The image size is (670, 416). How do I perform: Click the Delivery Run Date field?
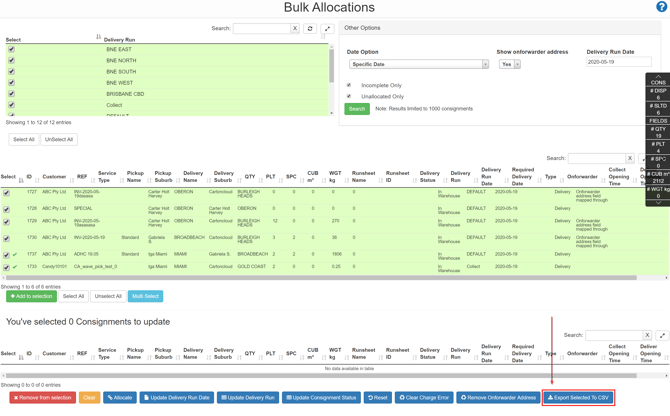click(619, 62)
